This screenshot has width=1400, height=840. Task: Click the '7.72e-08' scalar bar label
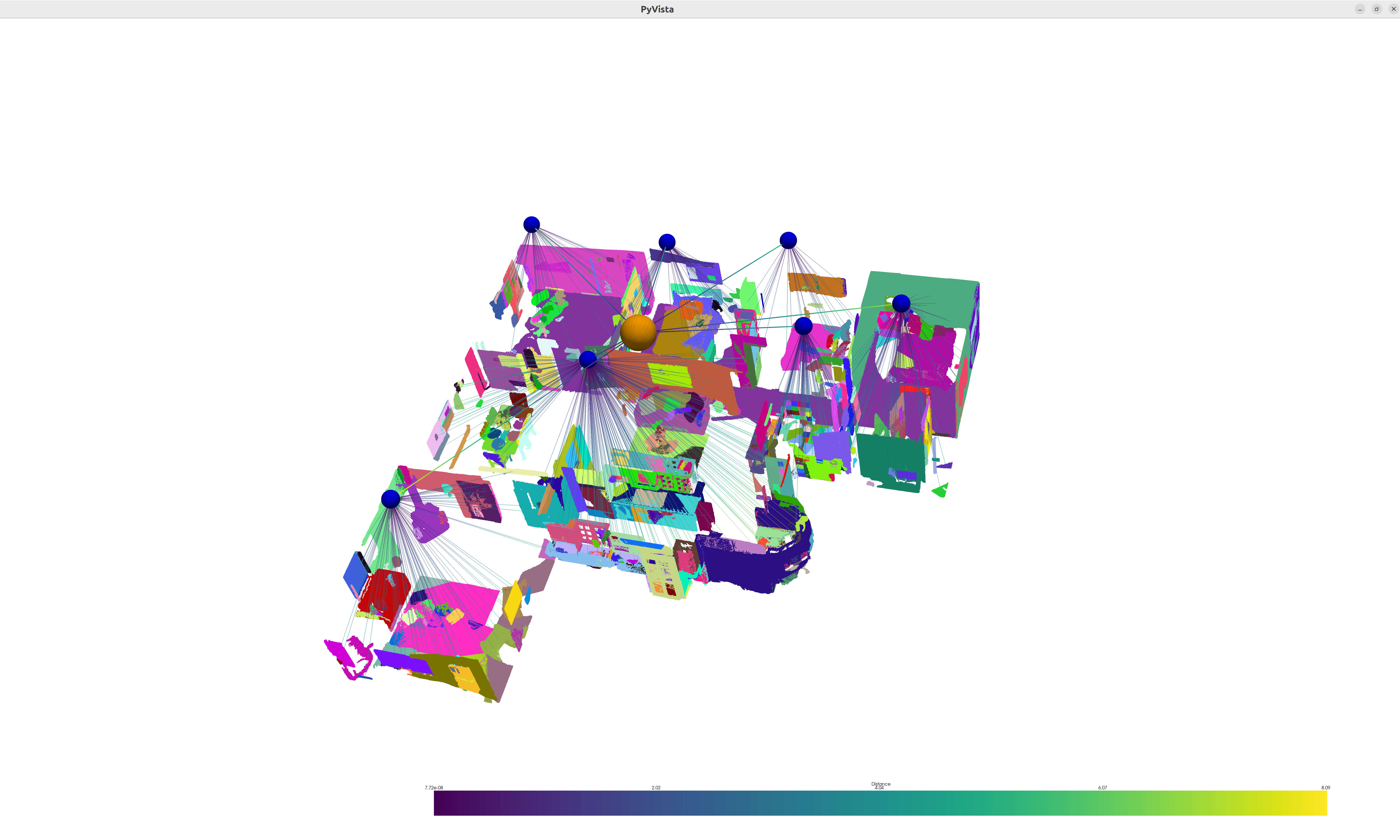[x=434, y=788]
